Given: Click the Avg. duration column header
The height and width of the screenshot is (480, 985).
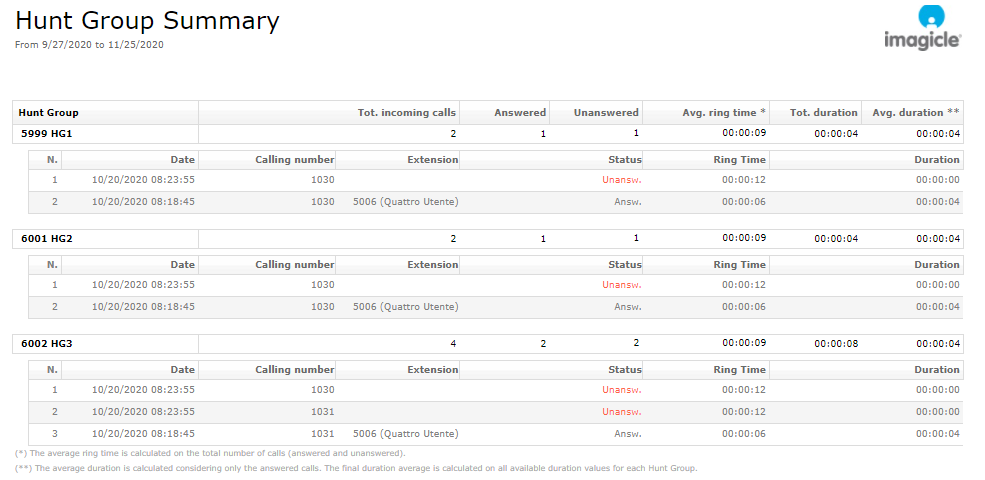Looking at the screenshot, I should coord(916,113).
